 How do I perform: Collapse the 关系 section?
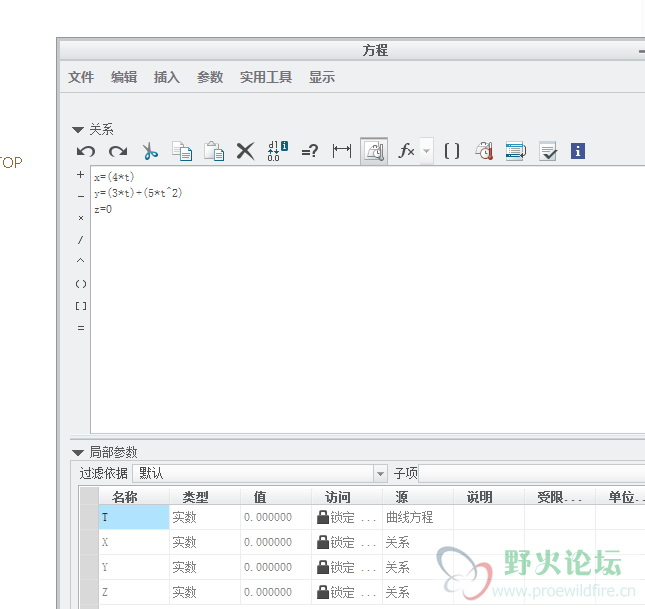pos(78,130)
